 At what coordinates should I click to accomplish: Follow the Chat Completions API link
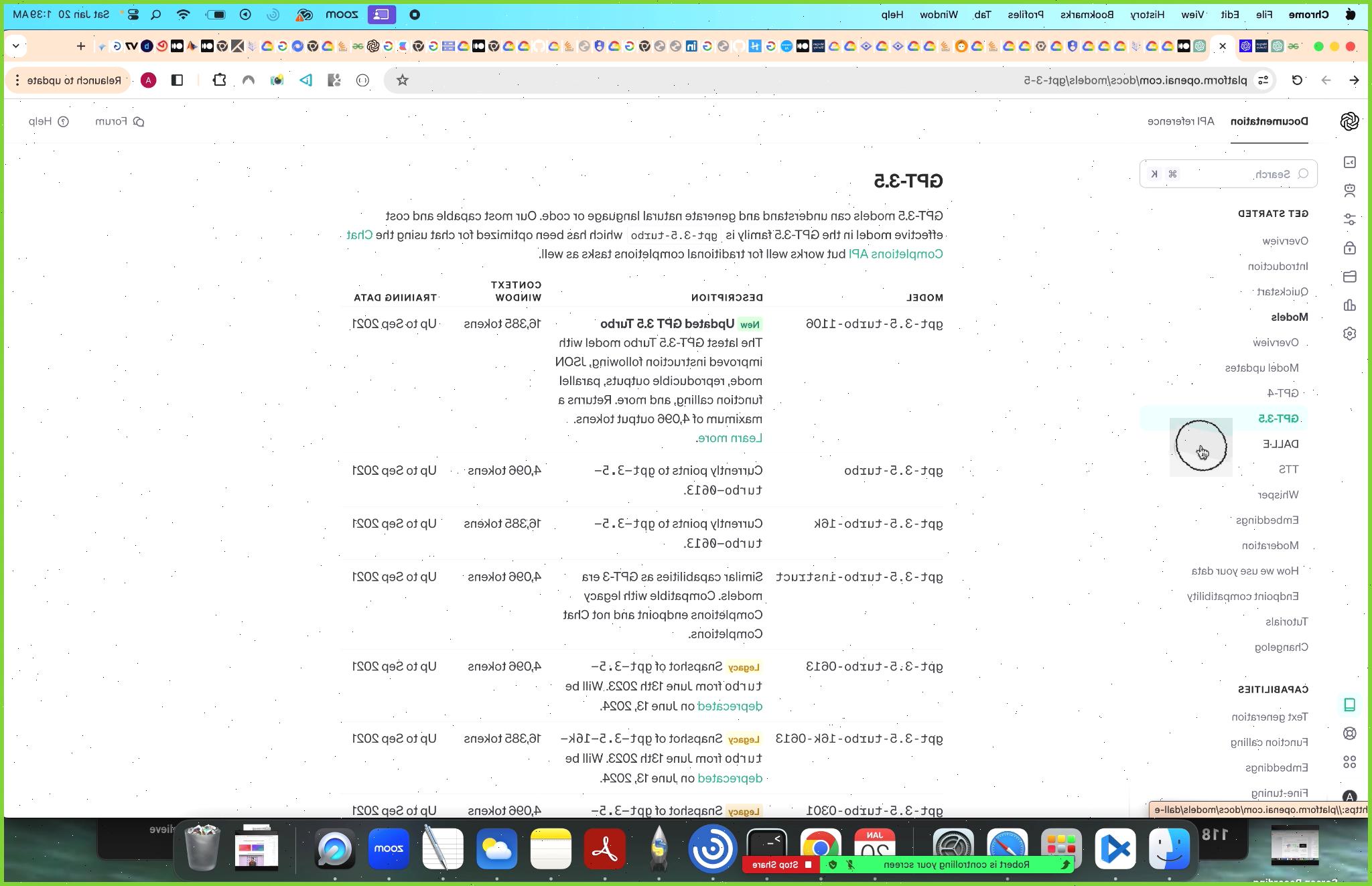coord(895,254)
